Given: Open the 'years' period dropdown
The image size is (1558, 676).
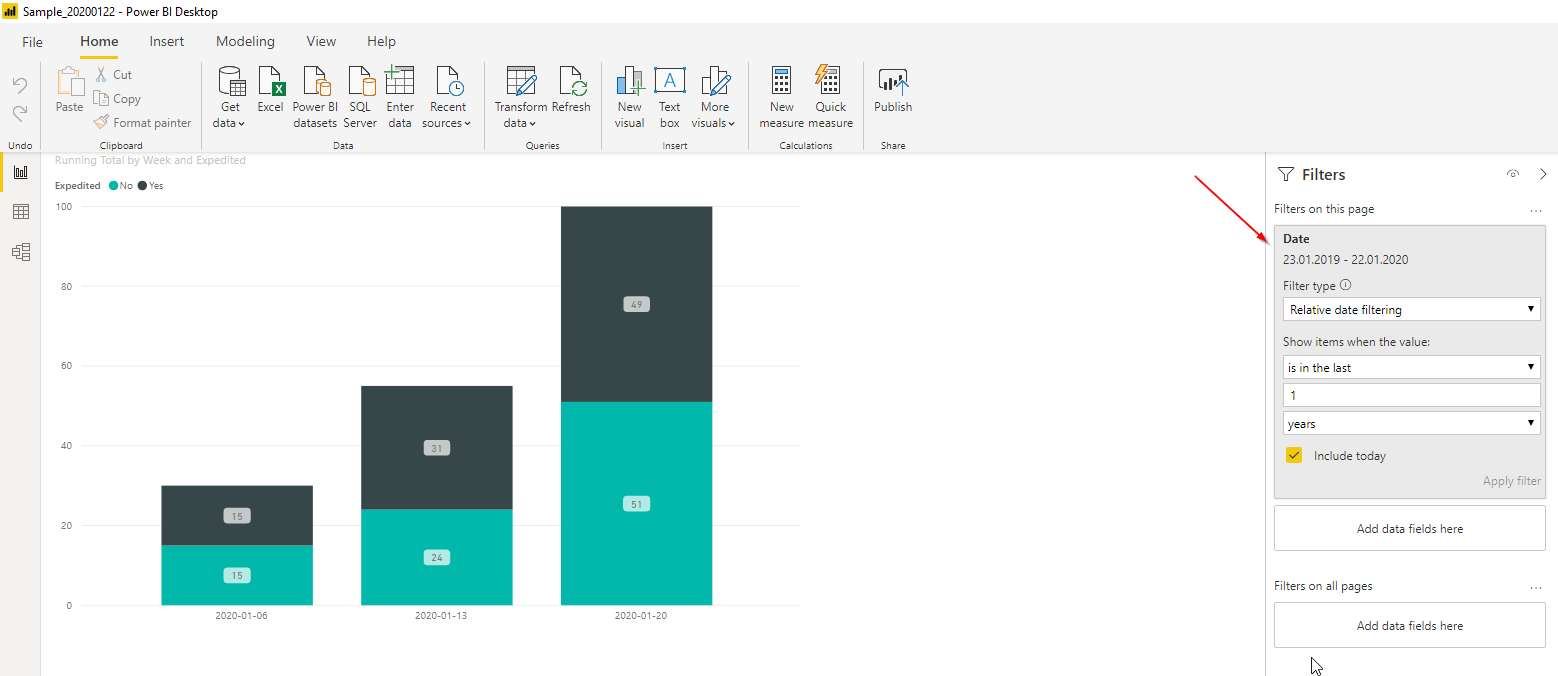Looking at the screenshot, I should pyautogui.click(x=1412, y=423).
